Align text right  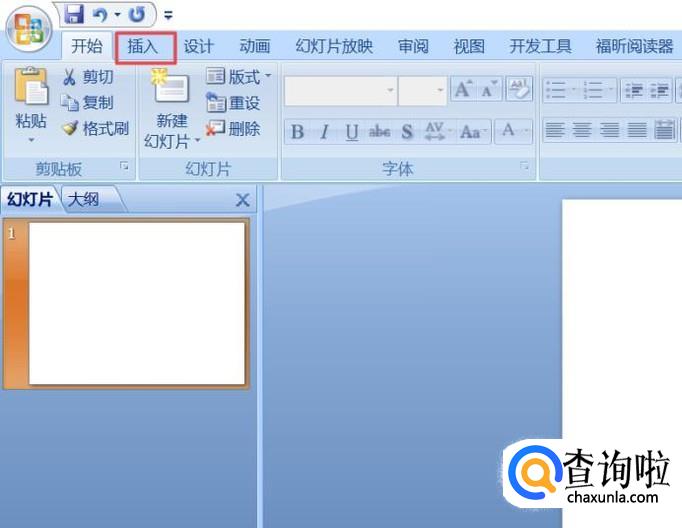coord(609,130)
